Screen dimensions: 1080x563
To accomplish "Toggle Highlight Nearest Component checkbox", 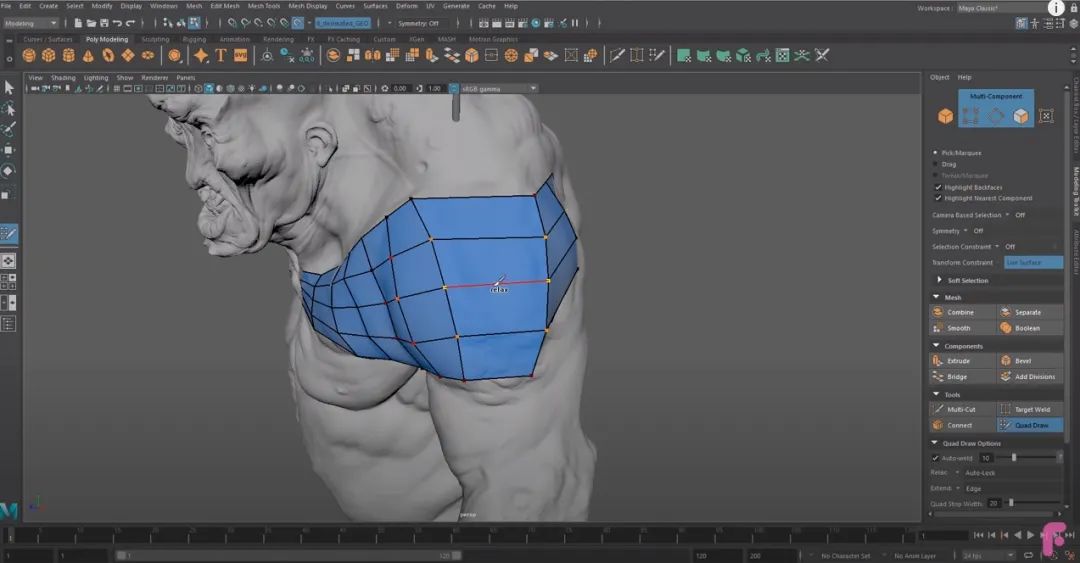I will coord(938,198).
